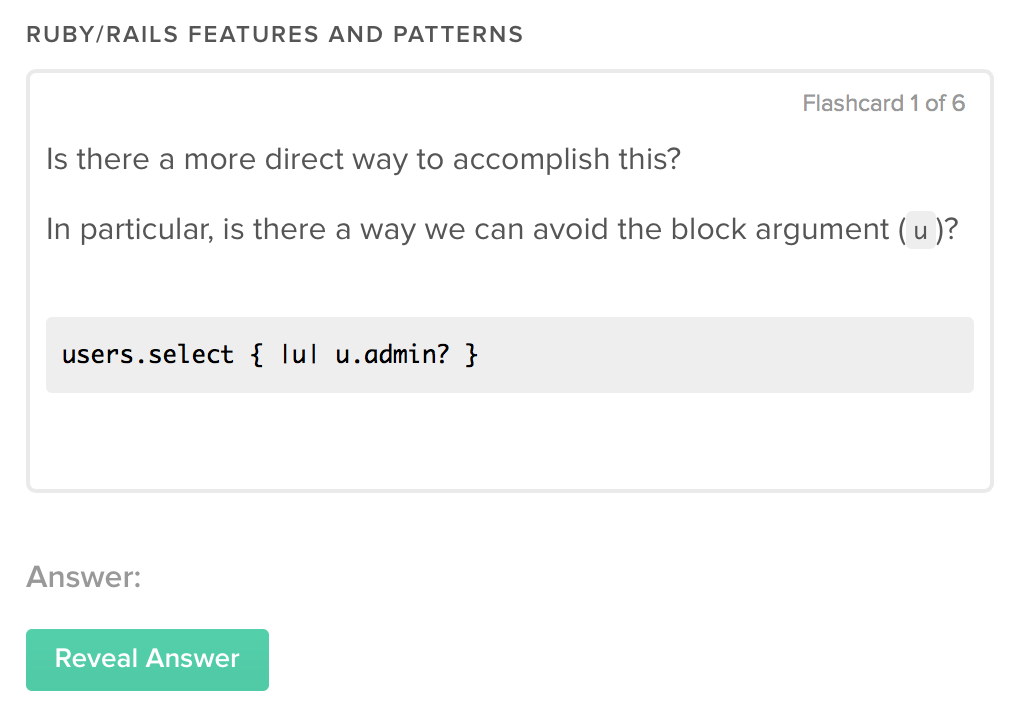Click blank card space below the code block
This screenshot has width=1014, height=724.
coord(509,440)
